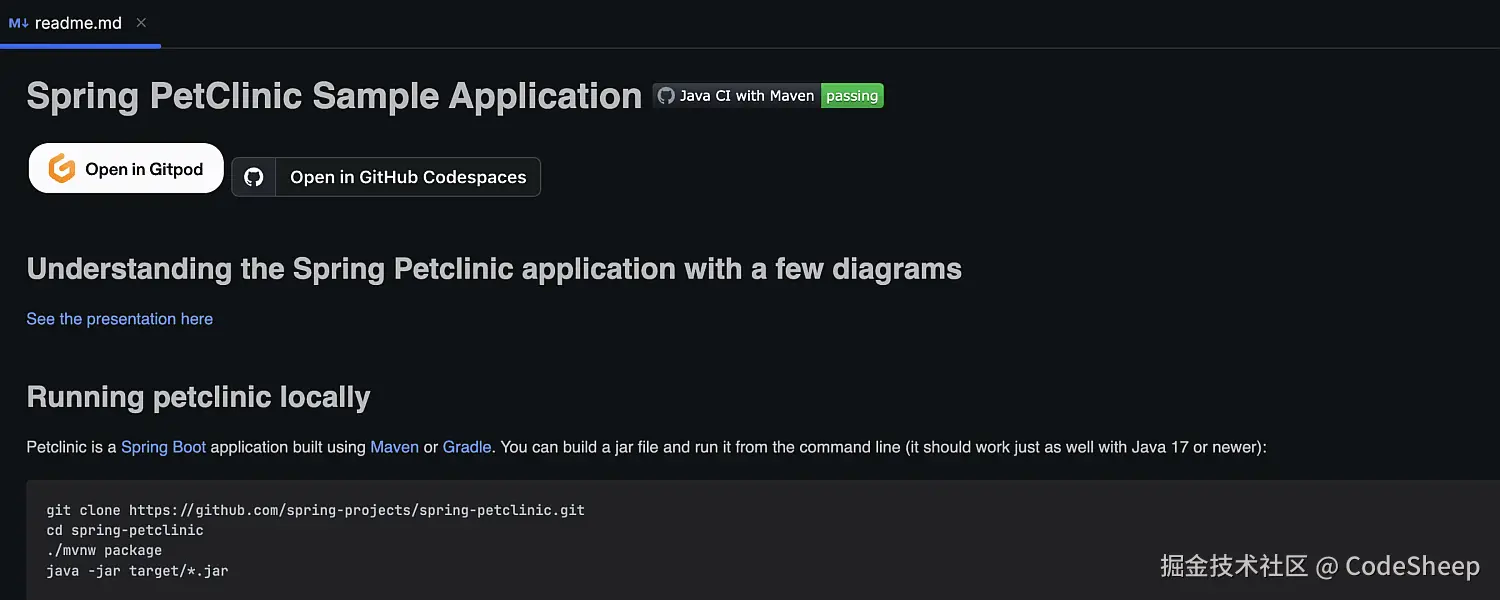Screen dimensions: 1500x600
Task: Click the java -jar target/*.jar command line
Action: click(x=137, y=571)
